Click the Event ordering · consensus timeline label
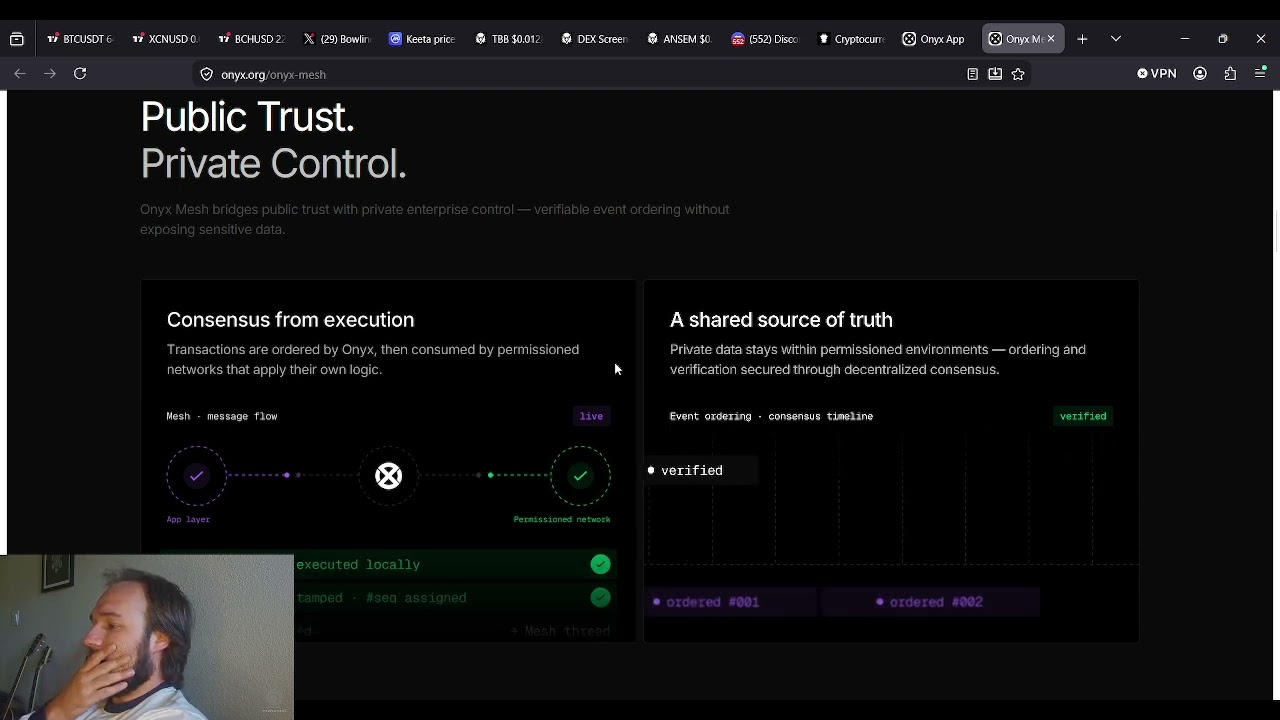The height and width of the screenshot is (720, 1280). click(771, 416)
